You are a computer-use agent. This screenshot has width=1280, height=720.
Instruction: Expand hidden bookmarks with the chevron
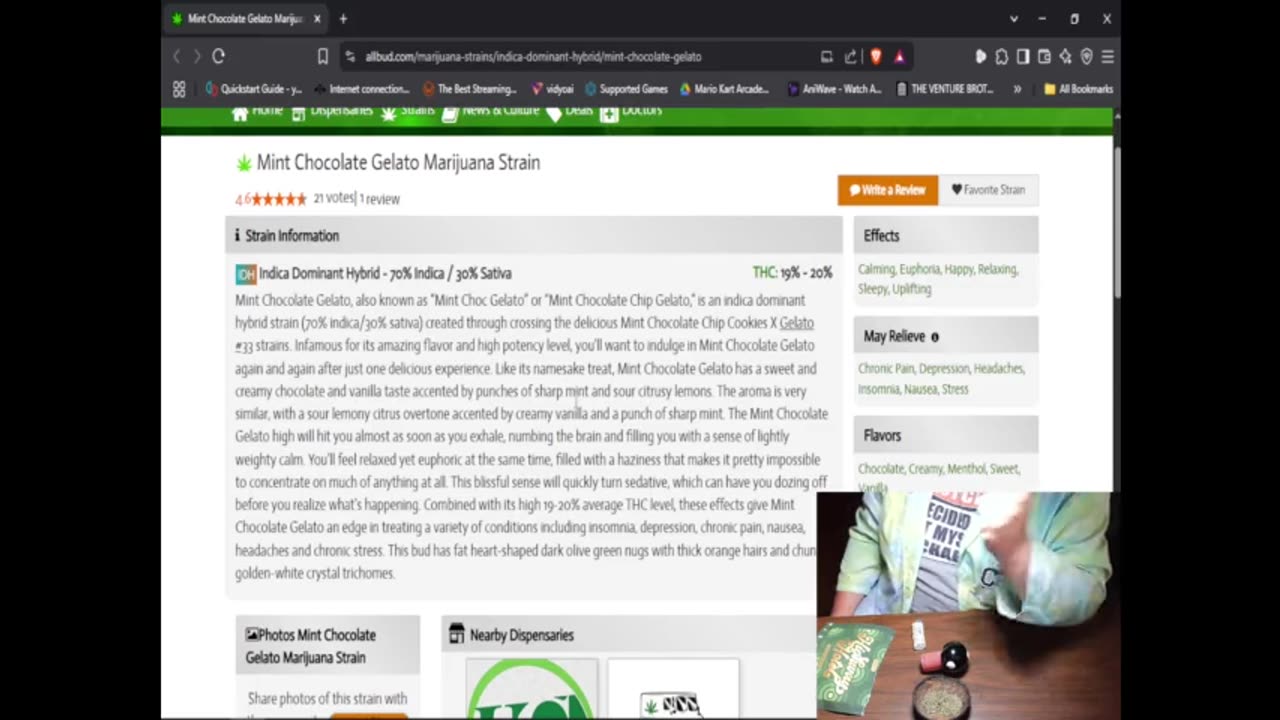(1017, 89)
